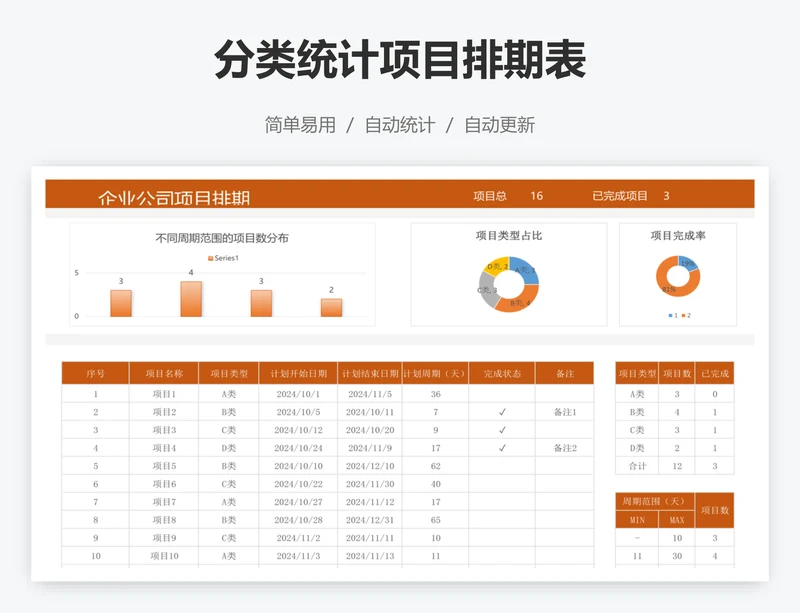Image resolution: width=800 pixels, height=613 pixels.
Task: Select the yellow D类 donut segment
Action: pos(496,265)
